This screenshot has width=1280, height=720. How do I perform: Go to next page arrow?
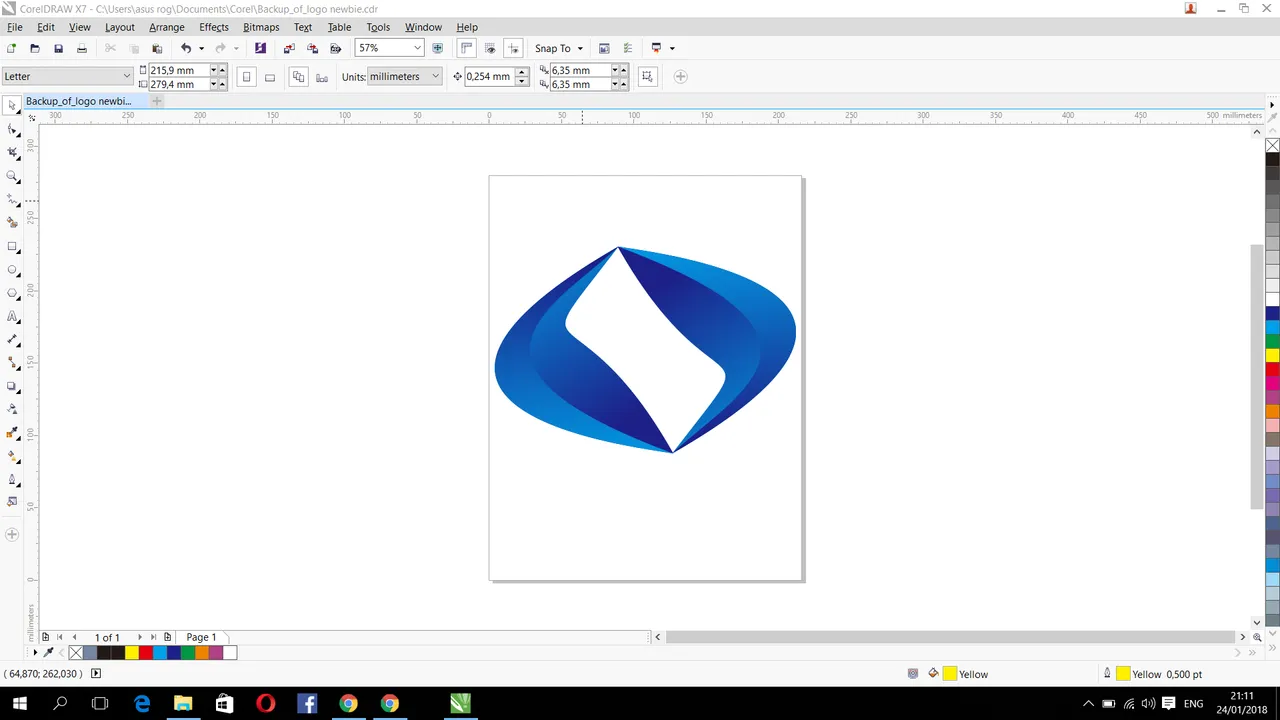tap(140, 637)
